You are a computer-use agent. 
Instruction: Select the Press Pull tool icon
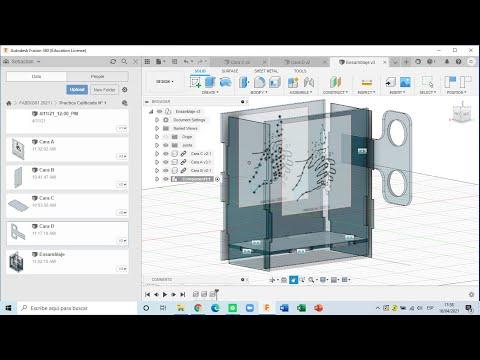tap(244, 82)
